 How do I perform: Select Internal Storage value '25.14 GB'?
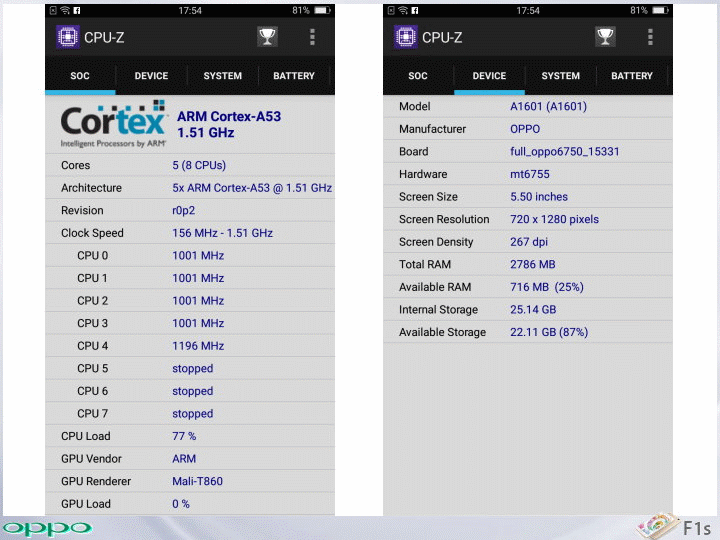(x=533, y=309)
